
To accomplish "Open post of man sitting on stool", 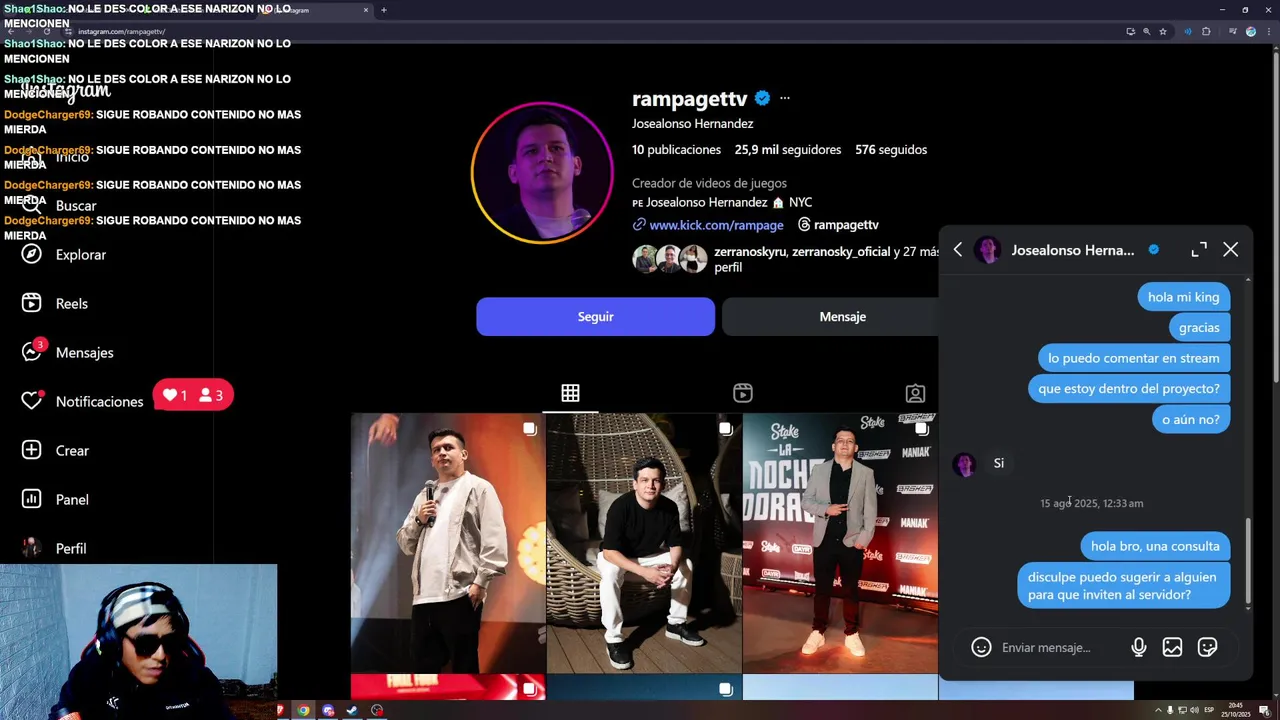I will tap(644, 543).
